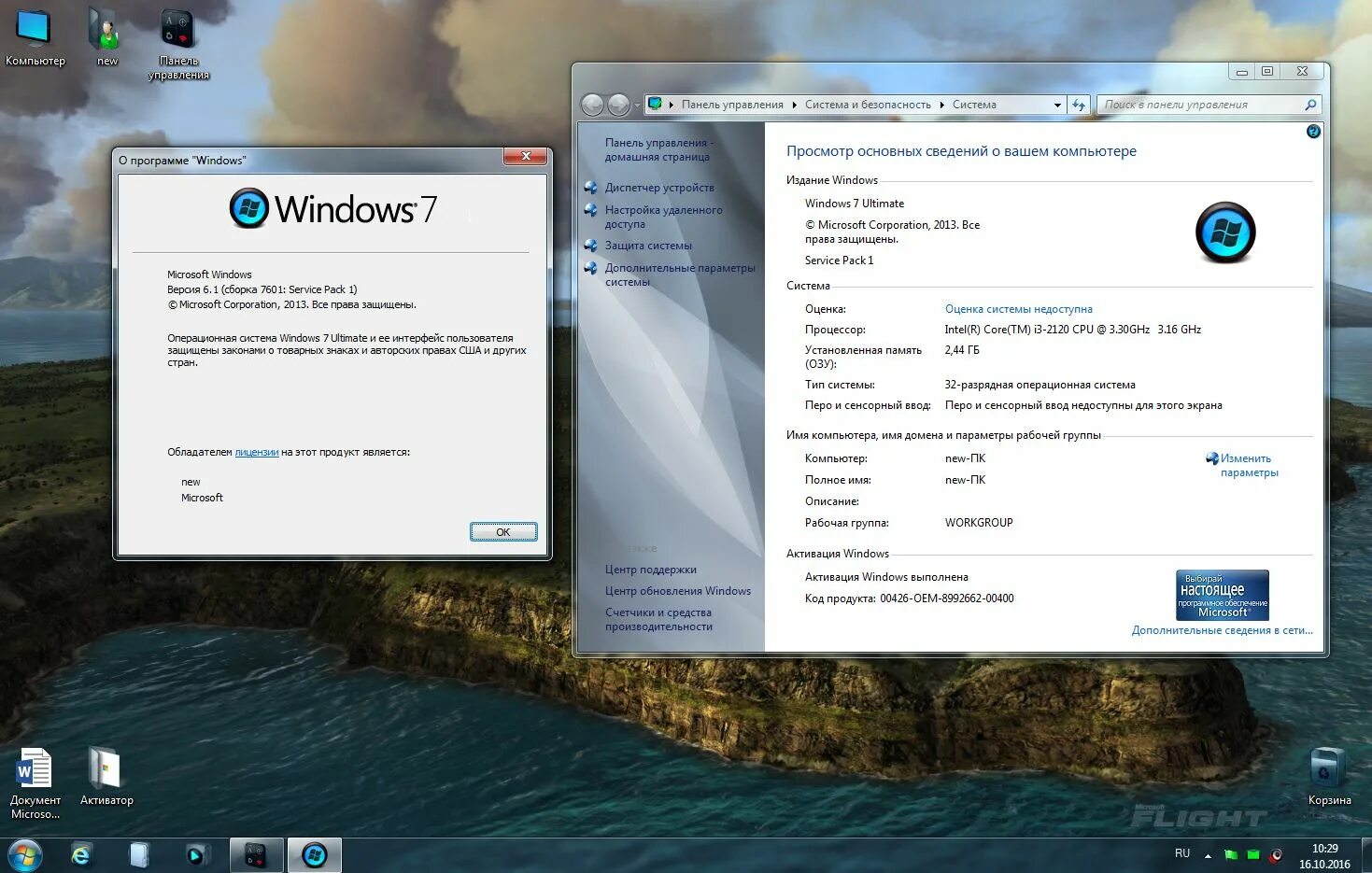Open Диспетчер устройств link

(659, 188)
